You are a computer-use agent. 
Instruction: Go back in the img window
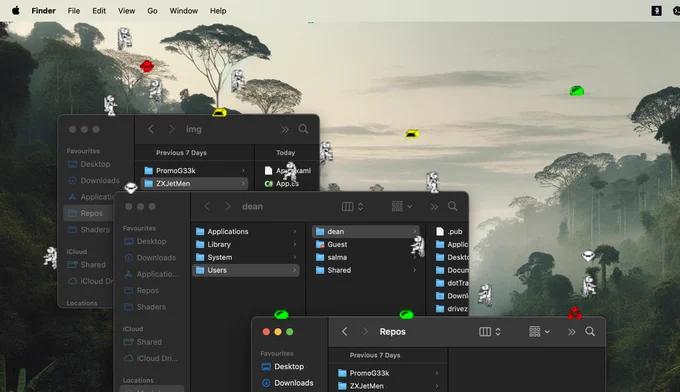[x=151, y=129]
